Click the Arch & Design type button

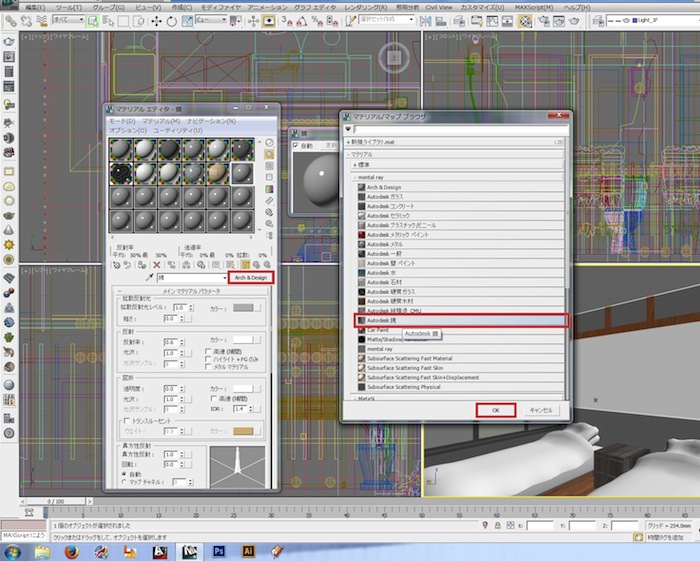(x=251, y=277)
